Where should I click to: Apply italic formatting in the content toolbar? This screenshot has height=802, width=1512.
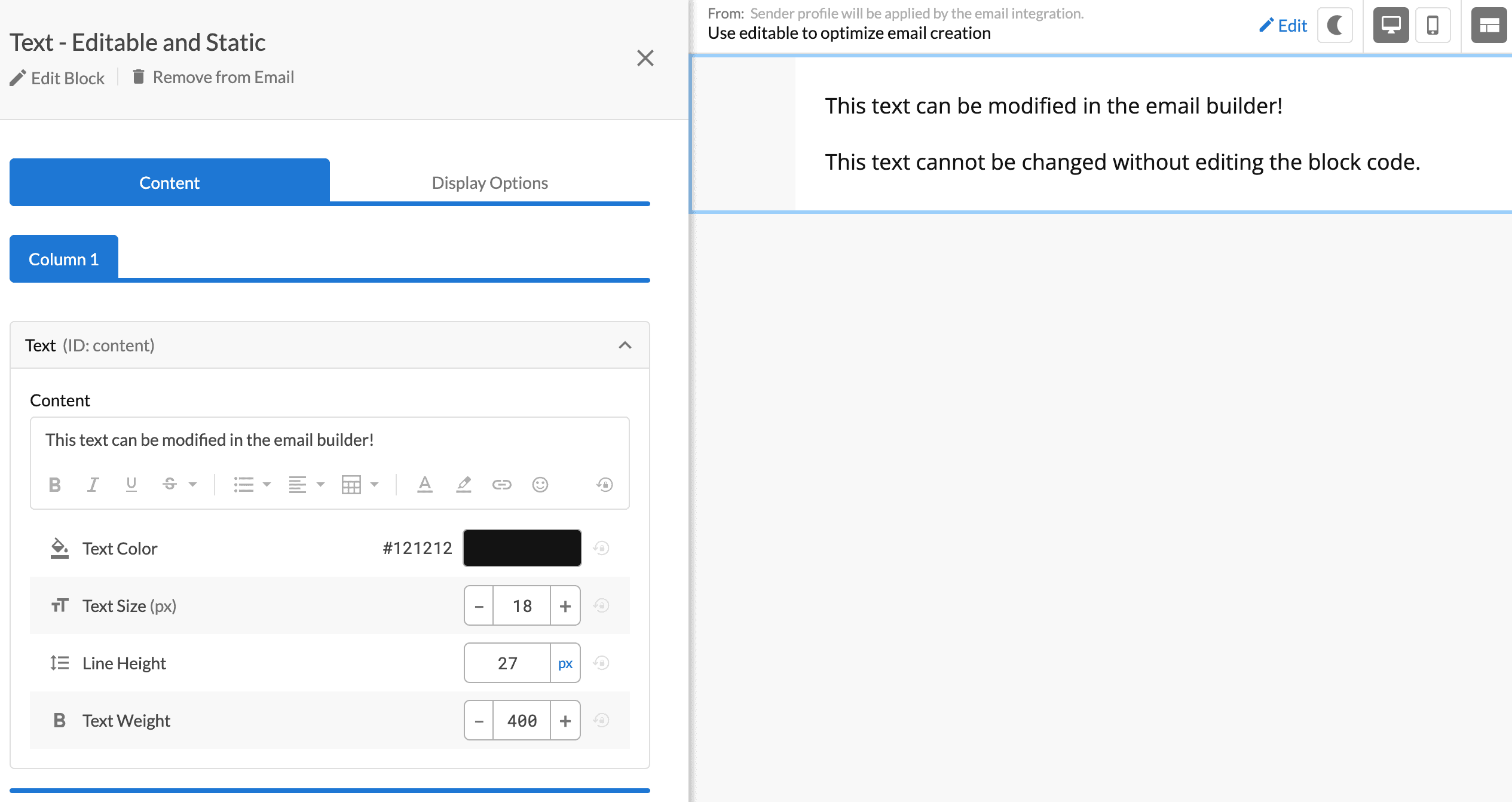tap(93, 485)
